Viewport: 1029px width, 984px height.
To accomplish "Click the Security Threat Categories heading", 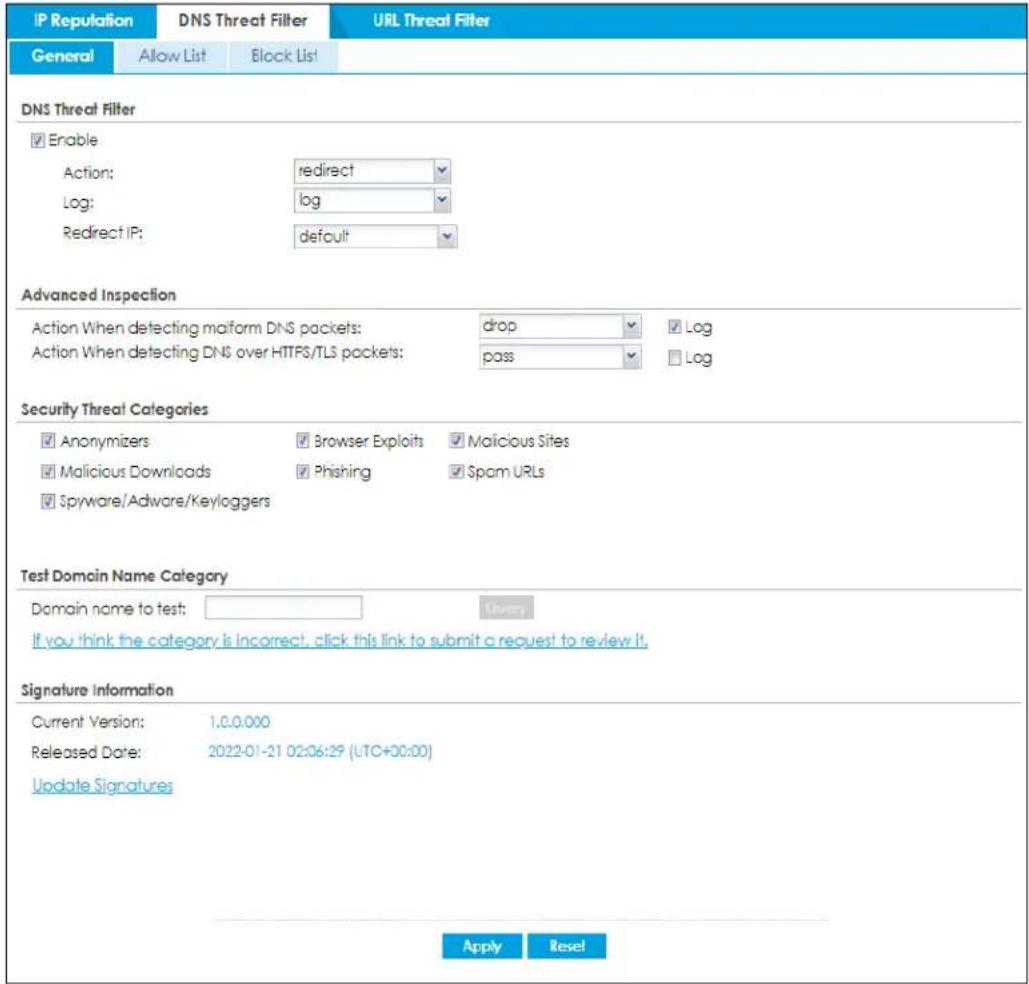I will pyautogui.click(x=115, y=409).
